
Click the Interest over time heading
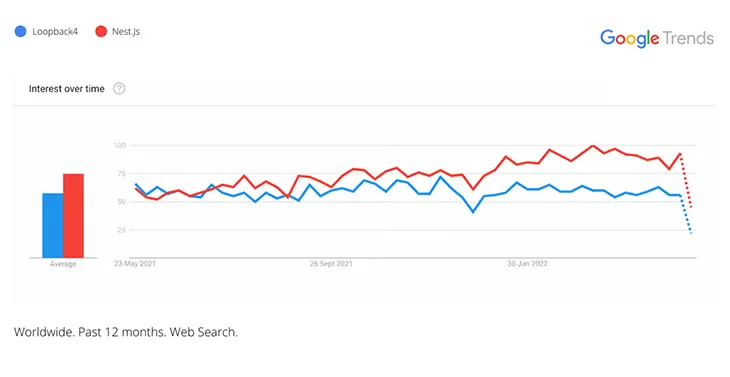coord(67,89)
